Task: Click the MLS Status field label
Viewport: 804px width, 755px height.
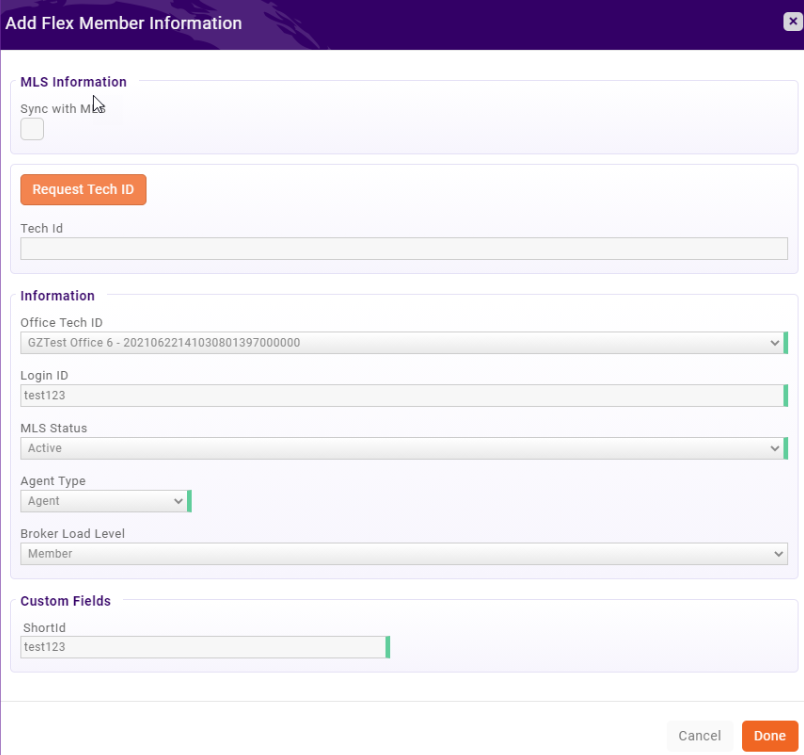Action: tap(54, 428)
